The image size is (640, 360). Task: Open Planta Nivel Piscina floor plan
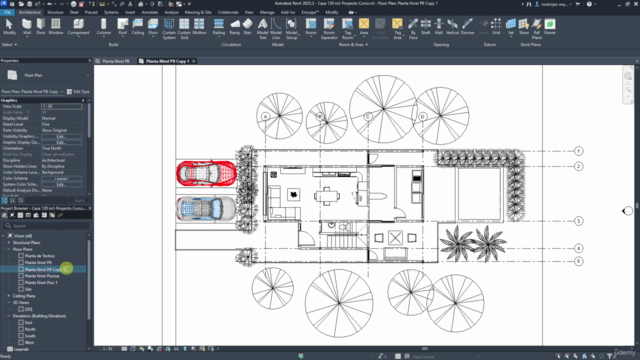coord(42,276)
